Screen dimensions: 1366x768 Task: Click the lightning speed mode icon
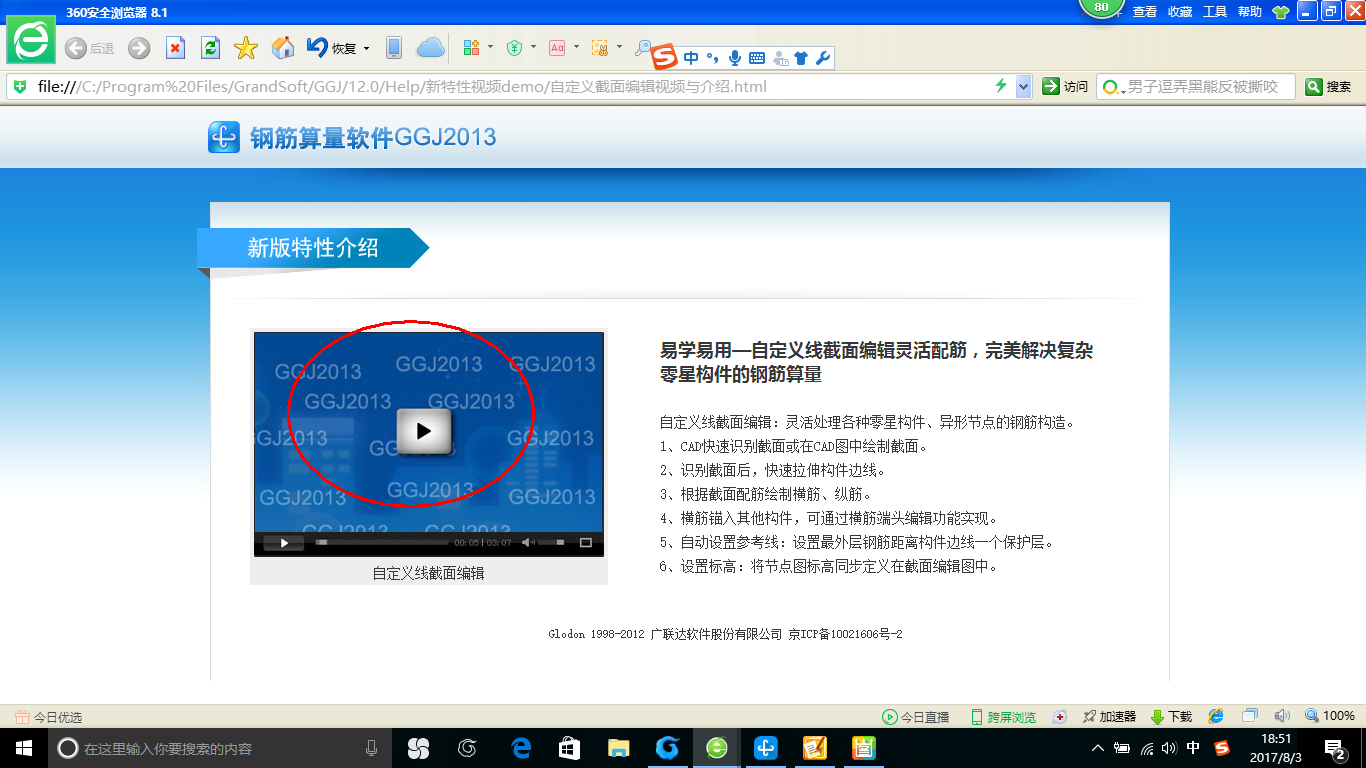(1001, 86)
